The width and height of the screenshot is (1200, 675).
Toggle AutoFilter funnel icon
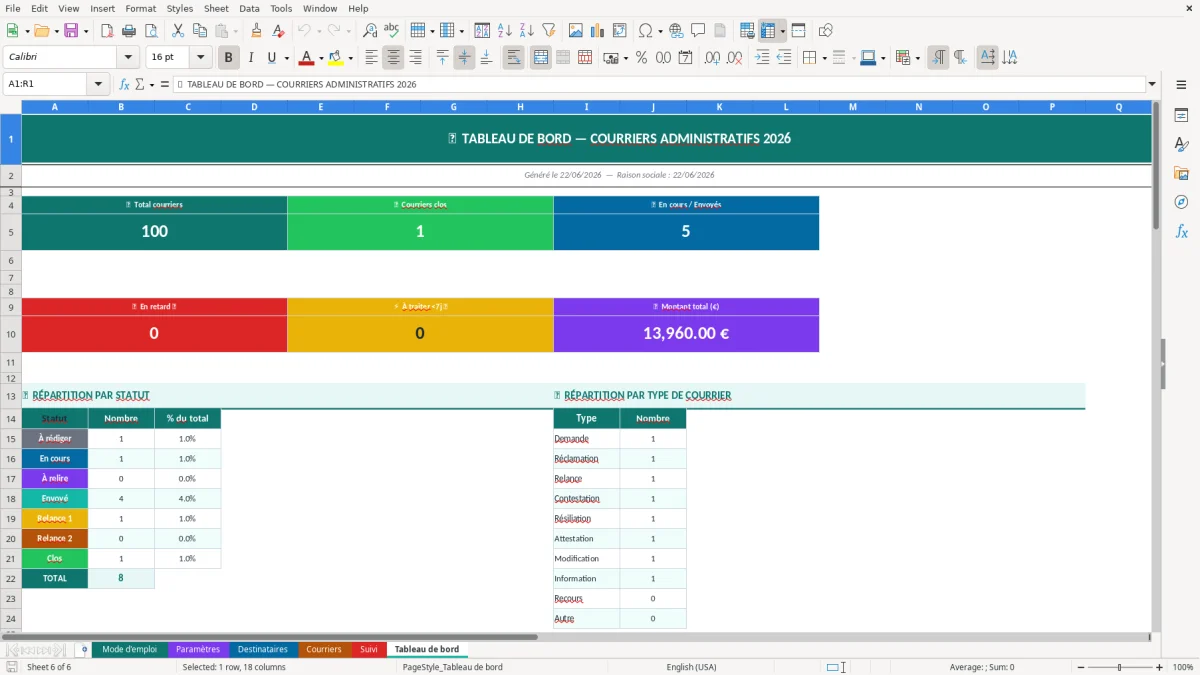pyautogui.click(x=549, y=31)
